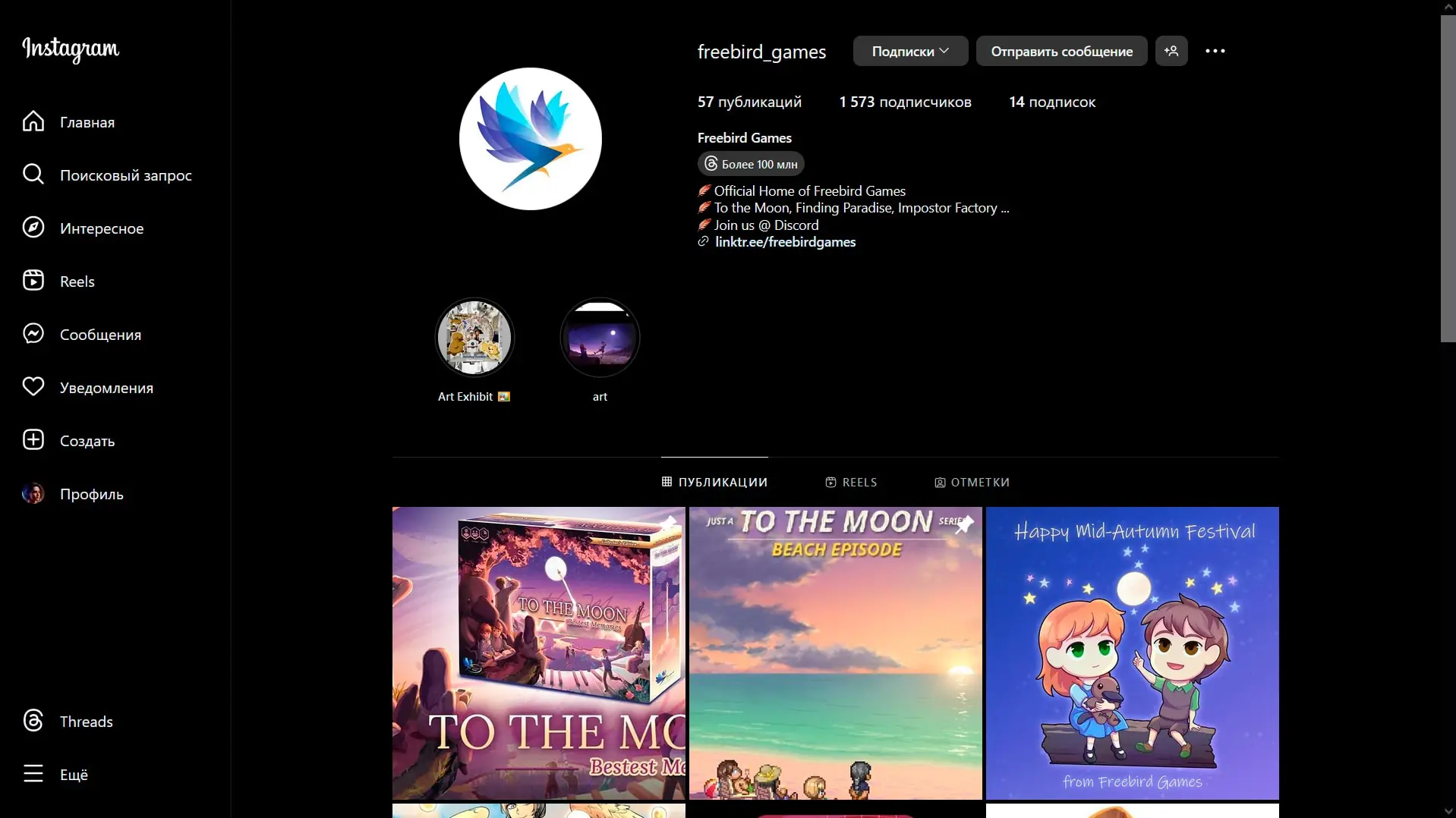Image resolution: width=1456 pixels, height=818 pixels.
Task: Open the Home feed icon
Action: pos(33,121)
